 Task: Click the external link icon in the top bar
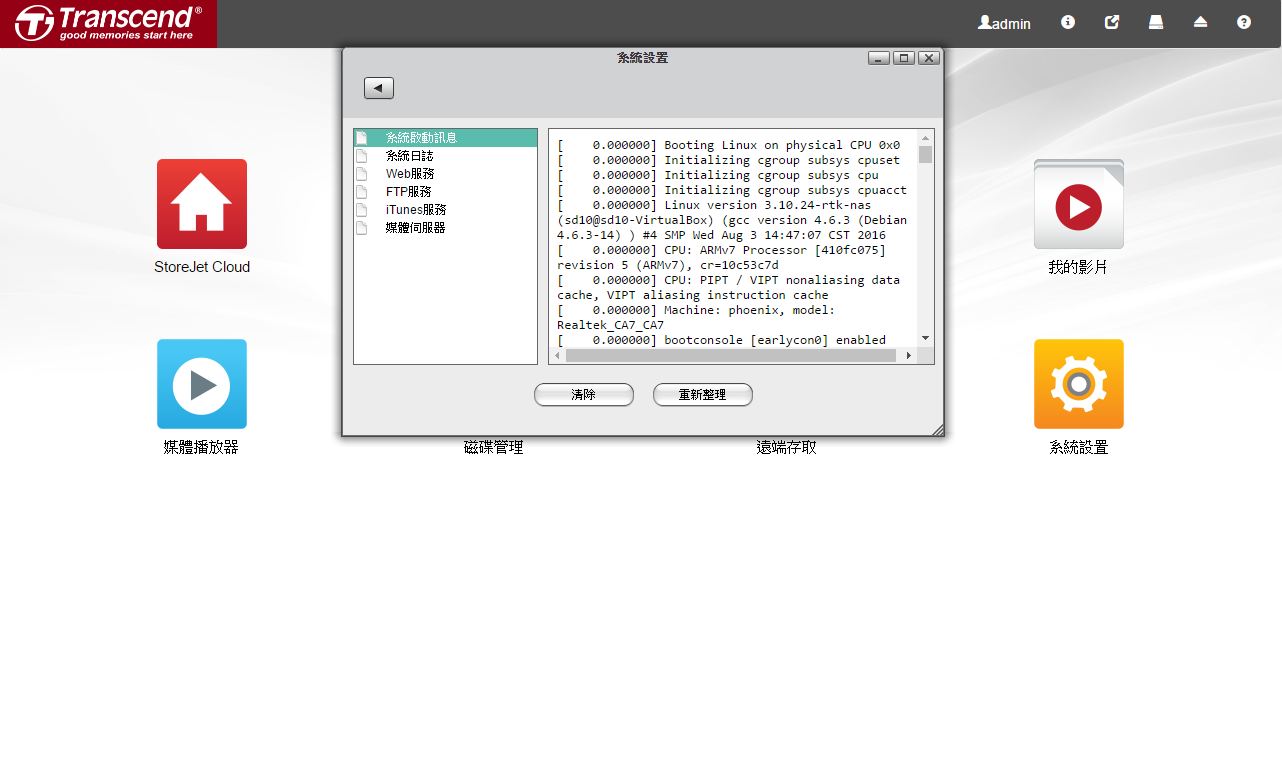tap(1112, 22)
